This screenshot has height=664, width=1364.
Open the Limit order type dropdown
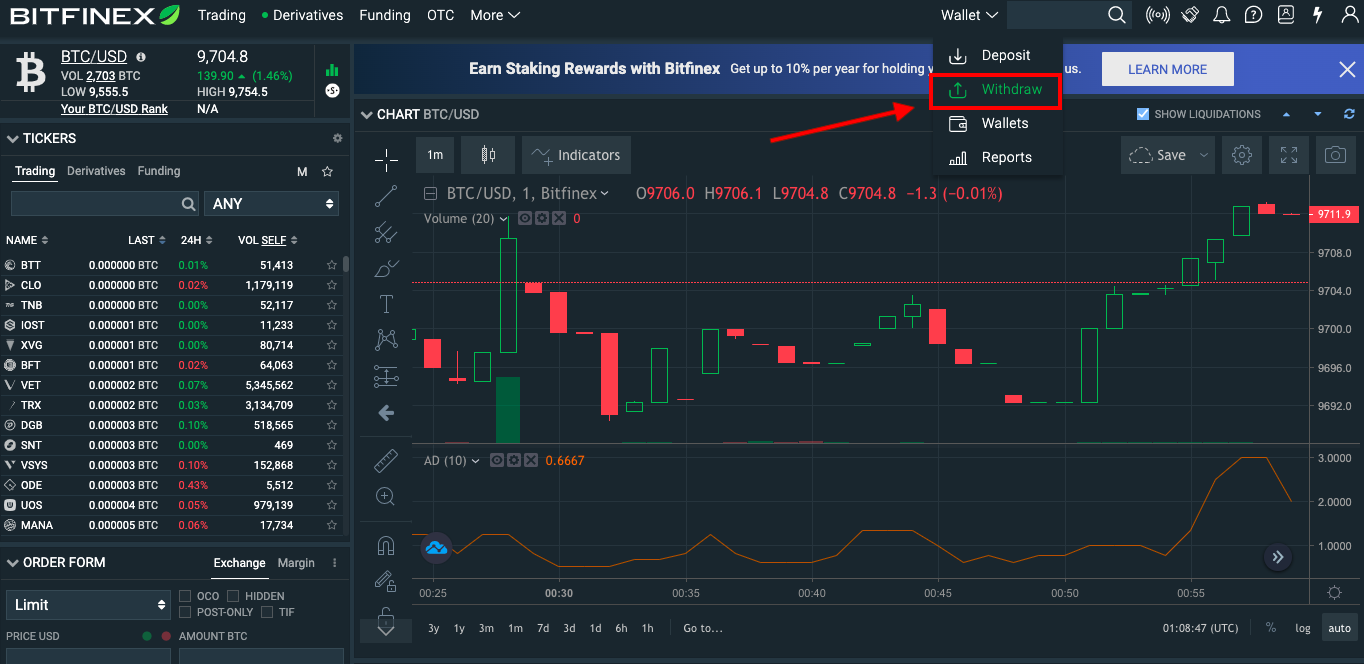click(88, 605)
